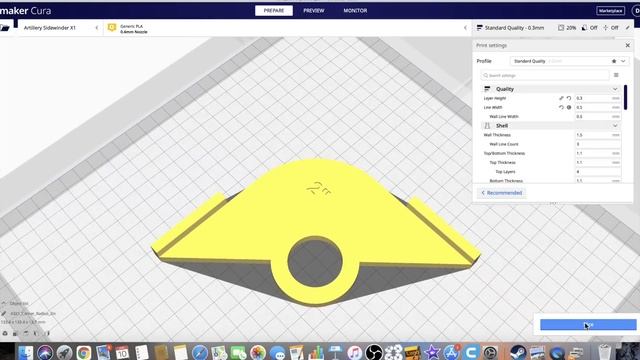Go back to Recommended settings
Image resolution: width=640 pixels, height=360 pixels.
pyautogui.click(x=502, y=193)
